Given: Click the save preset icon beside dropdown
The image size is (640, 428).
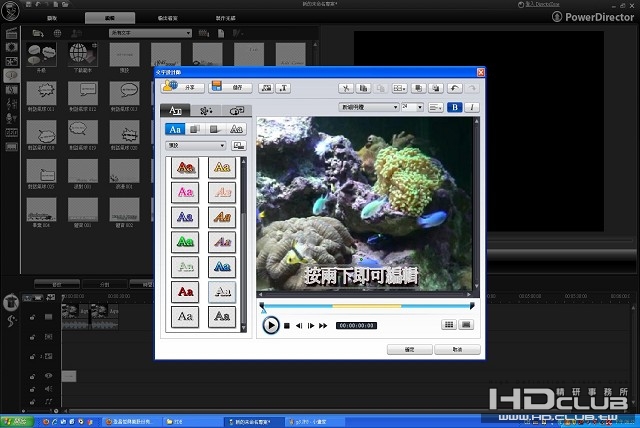Looking at the screenshot, I should (x=238, y=146).
